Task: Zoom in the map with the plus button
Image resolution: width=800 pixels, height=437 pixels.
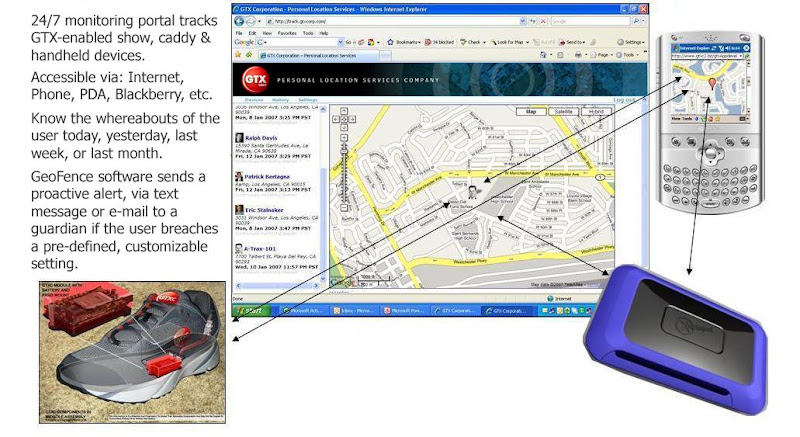Action: point(344,138)
